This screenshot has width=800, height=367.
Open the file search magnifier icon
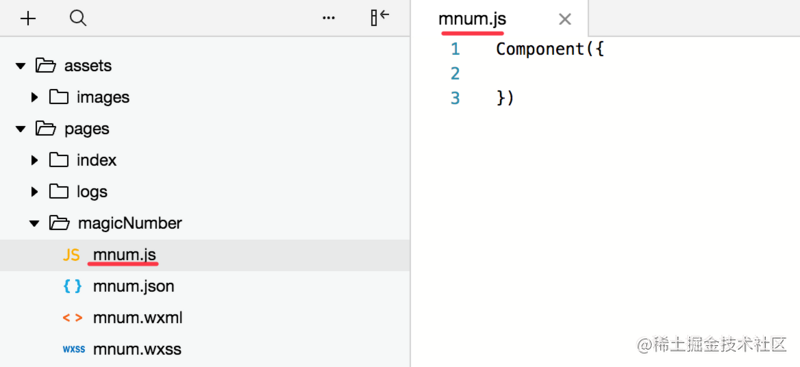(x=78, y=19)
